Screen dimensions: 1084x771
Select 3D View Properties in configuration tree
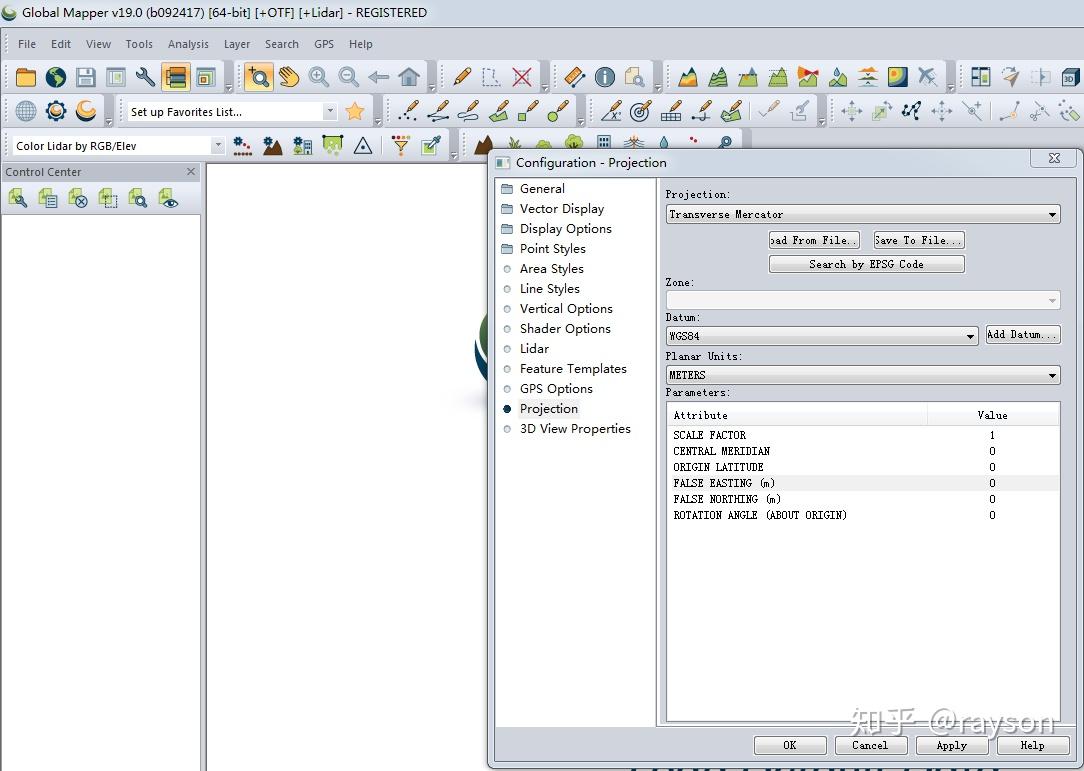pos(575,429)
